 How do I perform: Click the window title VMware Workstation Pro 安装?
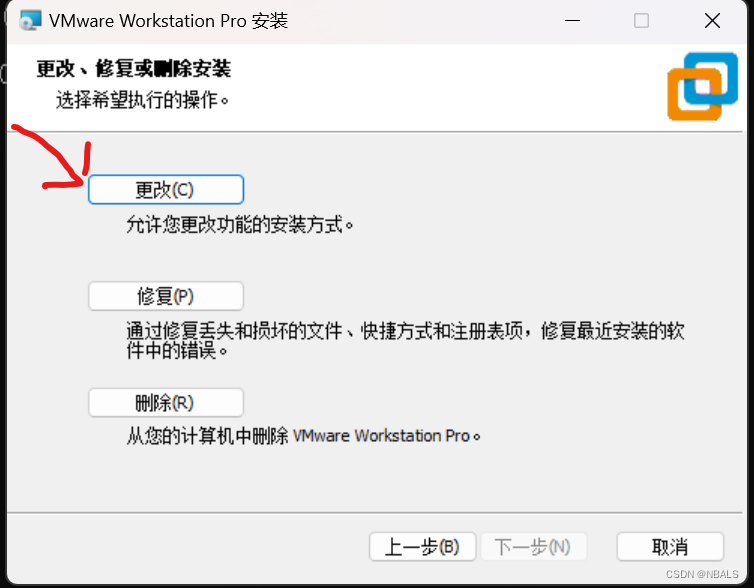pos(168,21)
